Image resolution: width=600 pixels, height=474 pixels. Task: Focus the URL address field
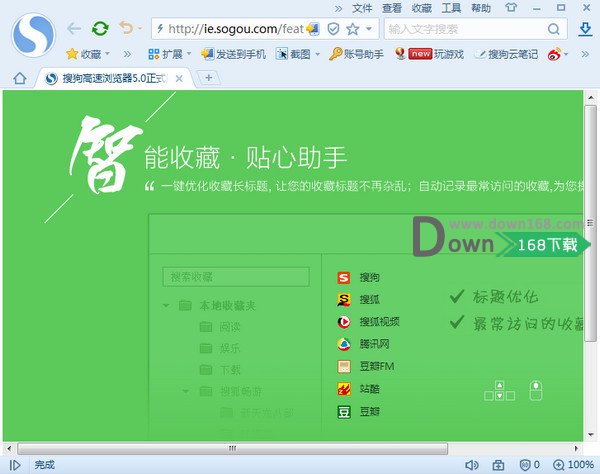click(x=235, y=29)
